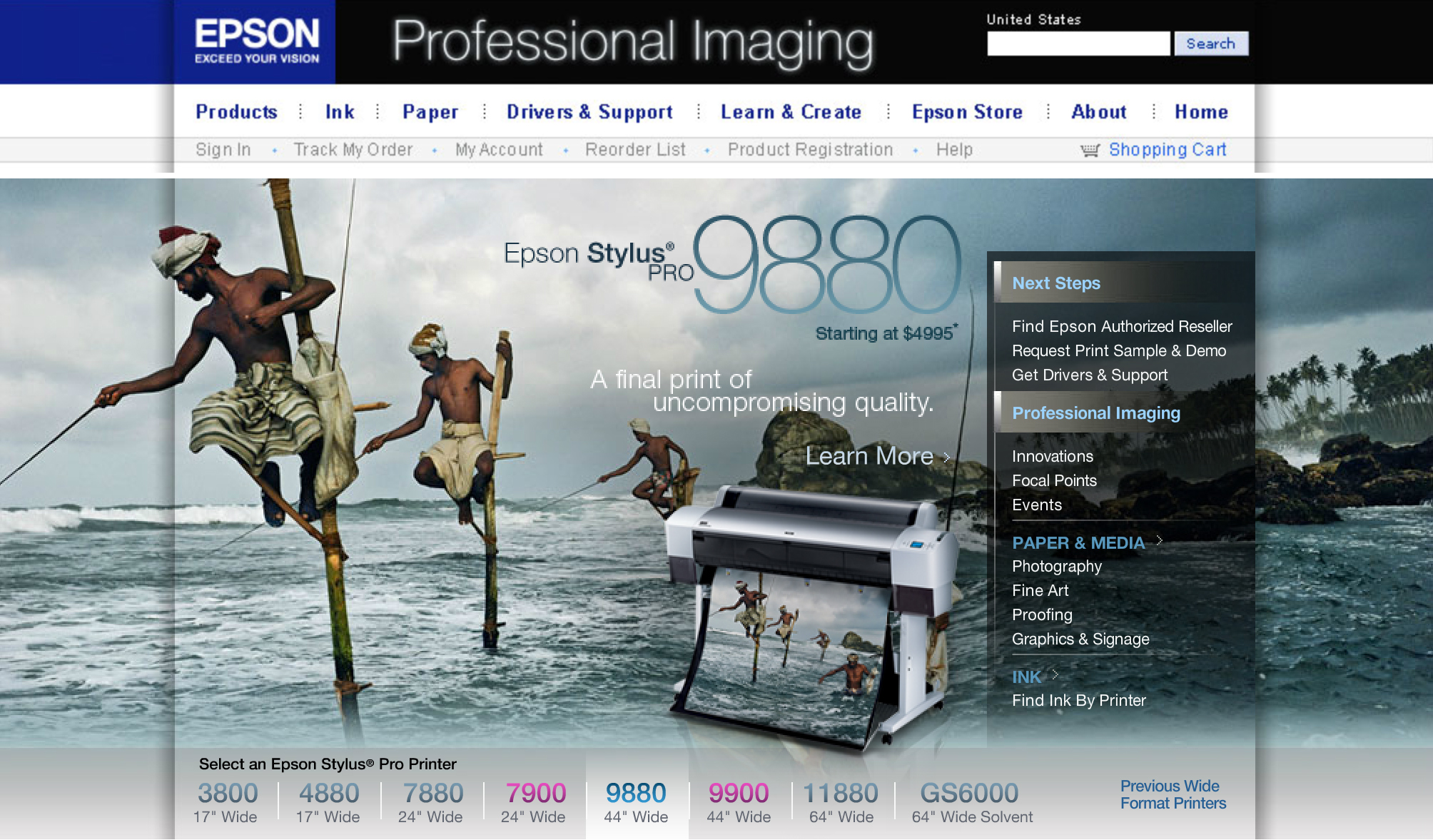Screen dimensions: 1433x840
Task: Click the shopping cart icon
Action: pyautogui.click(x=1090, y=150)
